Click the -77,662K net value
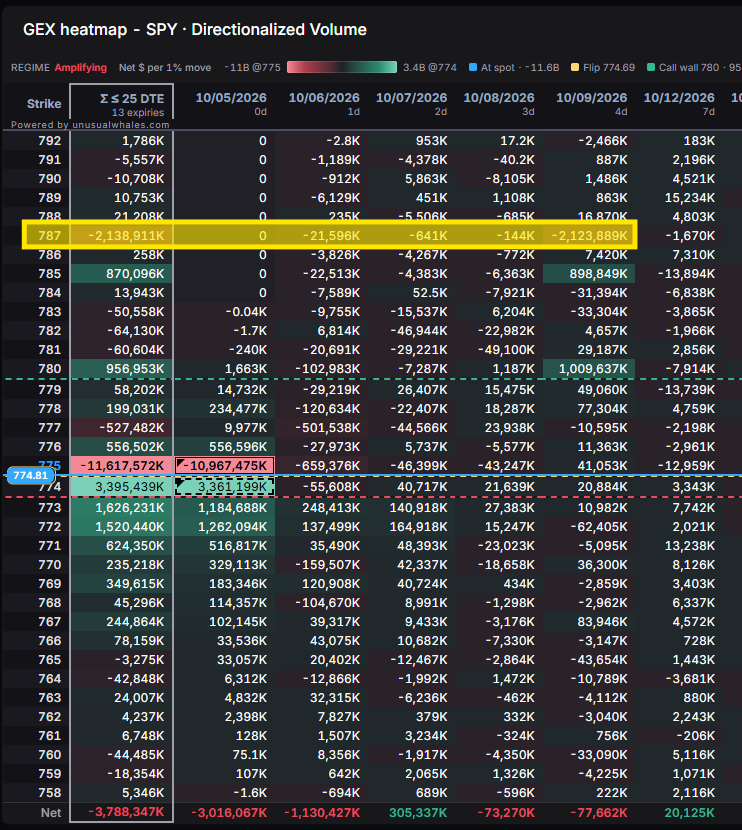The height and width of the screenshot is (830, 742). pos(599,813)
